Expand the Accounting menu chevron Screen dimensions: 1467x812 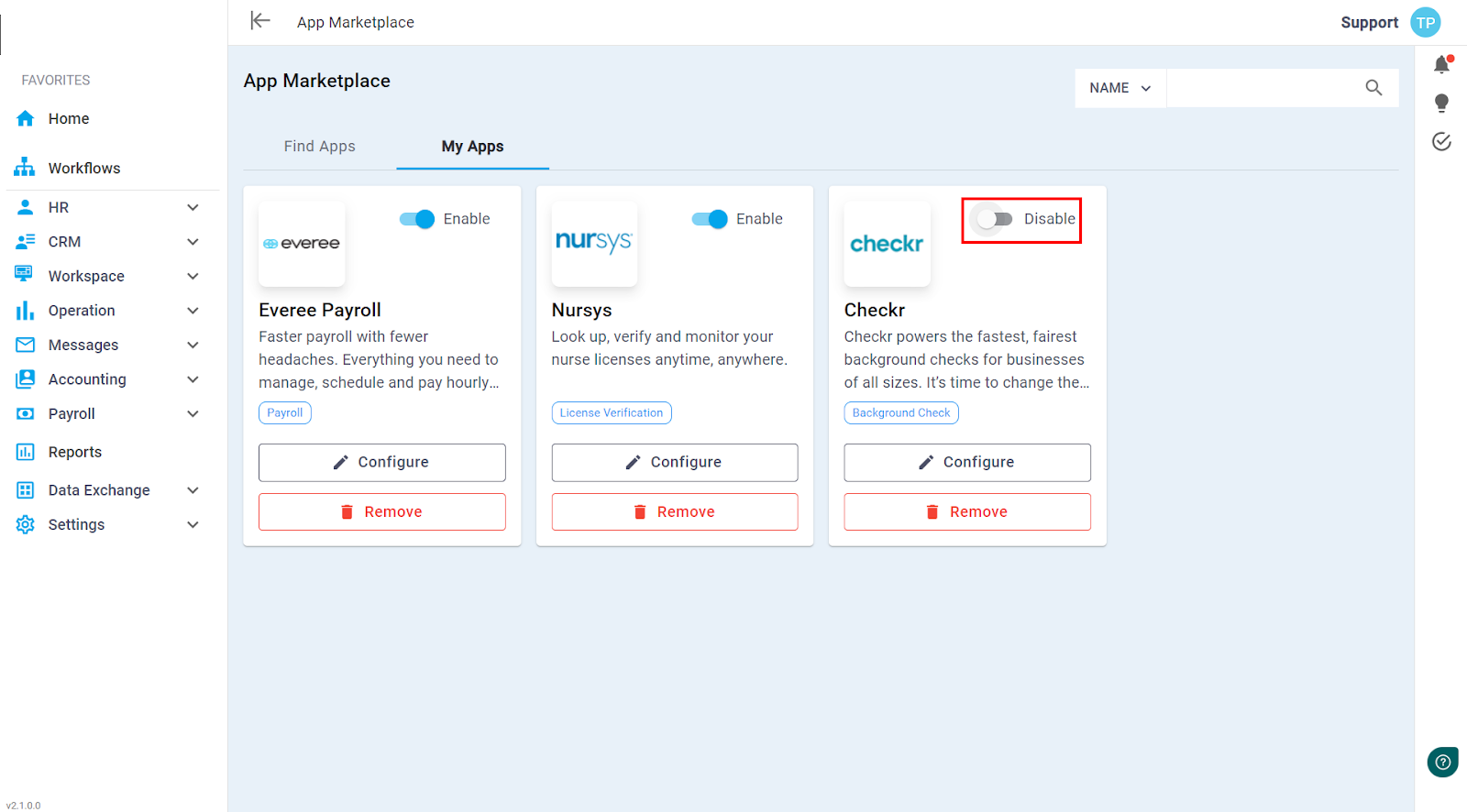coord(193,379)
